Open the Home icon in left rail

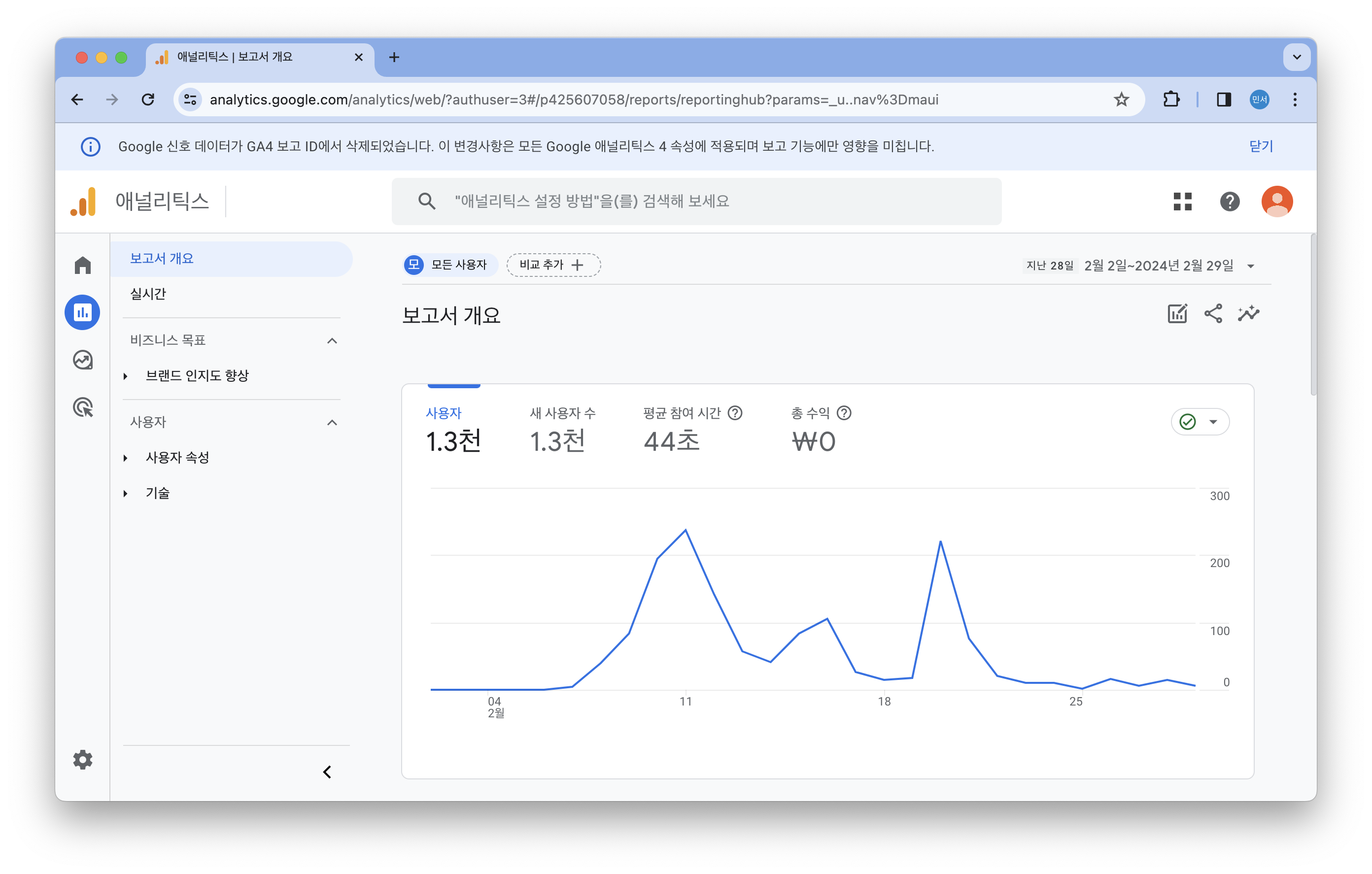(83, 265)
